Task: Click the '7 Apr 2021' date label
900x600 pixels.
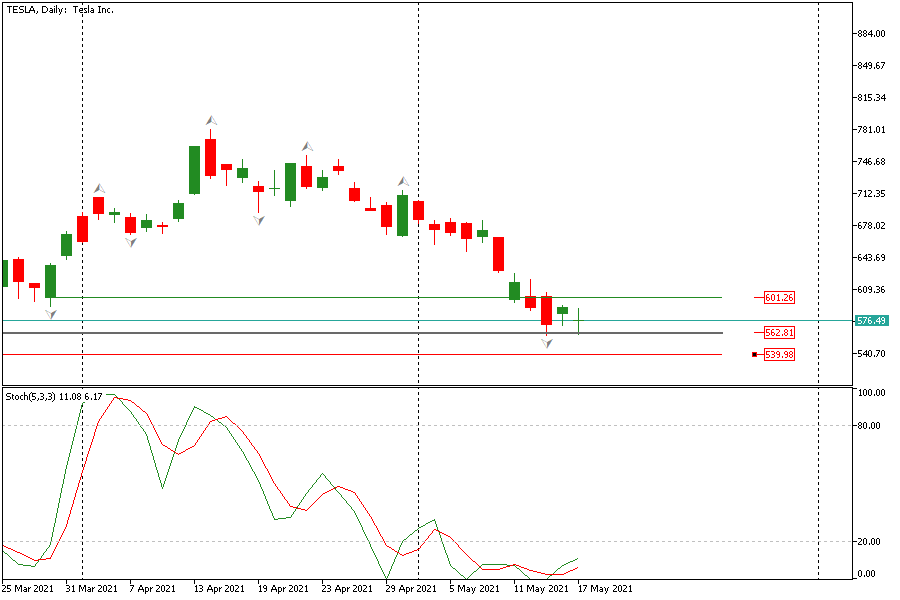Action: click(153, 589)
